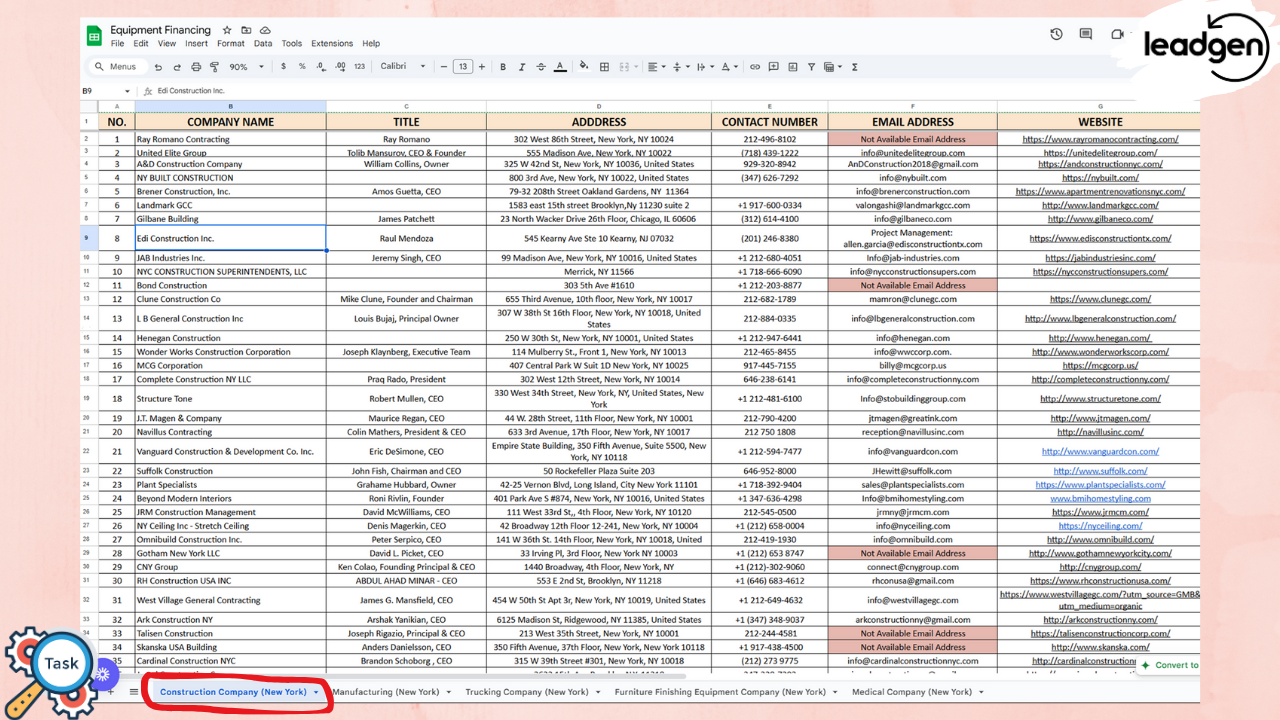Undo the last action
The image size is (1280, 720).
click(158, 67)
